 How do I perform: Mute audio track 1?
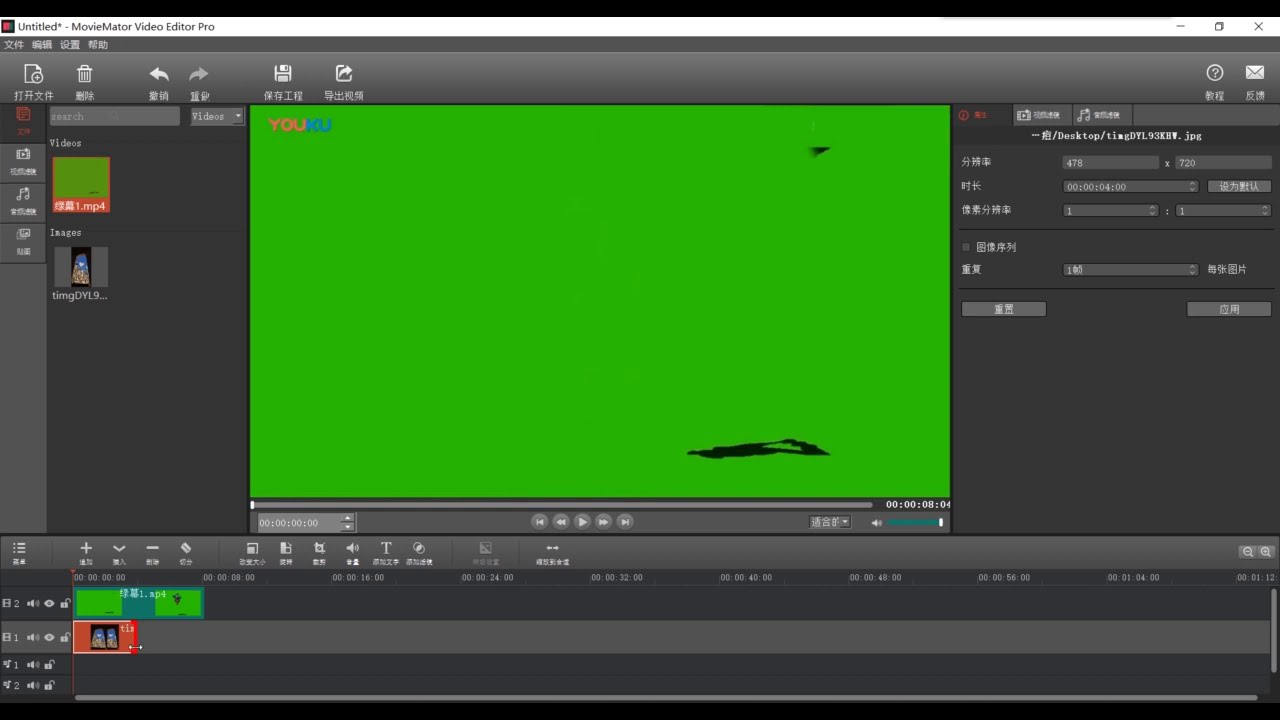[x=33, y=664]
